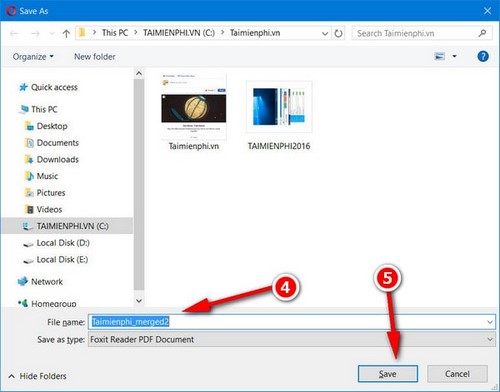
Task: Select This PC in the address path
Action: pyautogui.click(x=115, y=33)
